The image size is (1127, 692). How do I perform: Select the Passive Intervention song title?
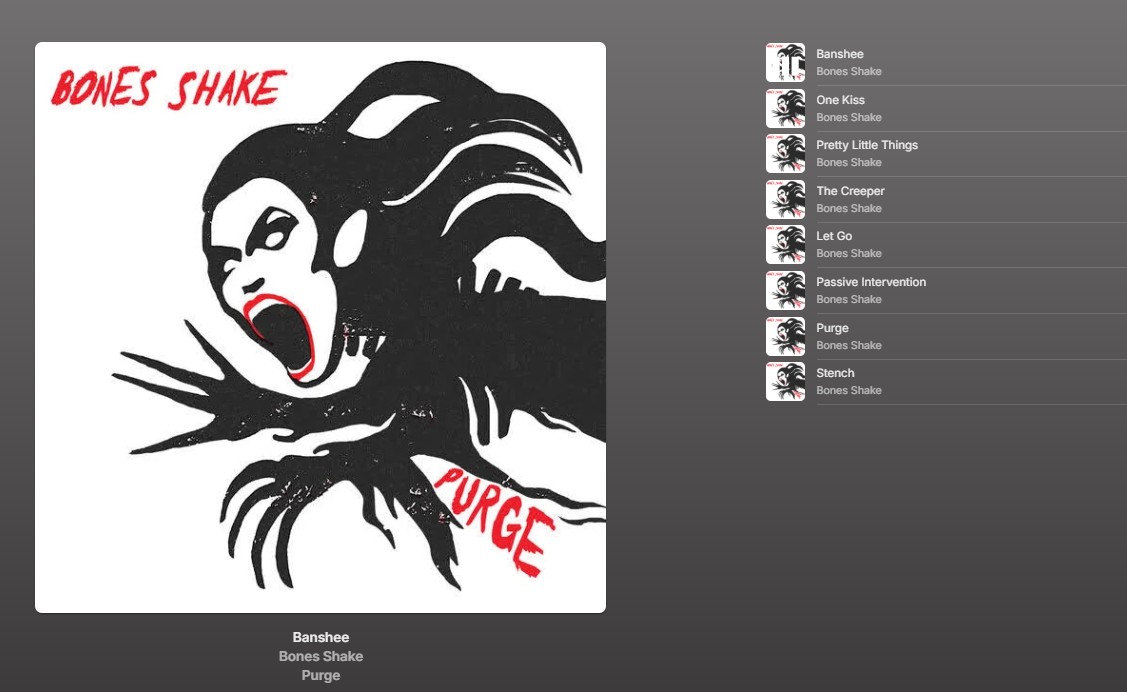tap(870, 282)
